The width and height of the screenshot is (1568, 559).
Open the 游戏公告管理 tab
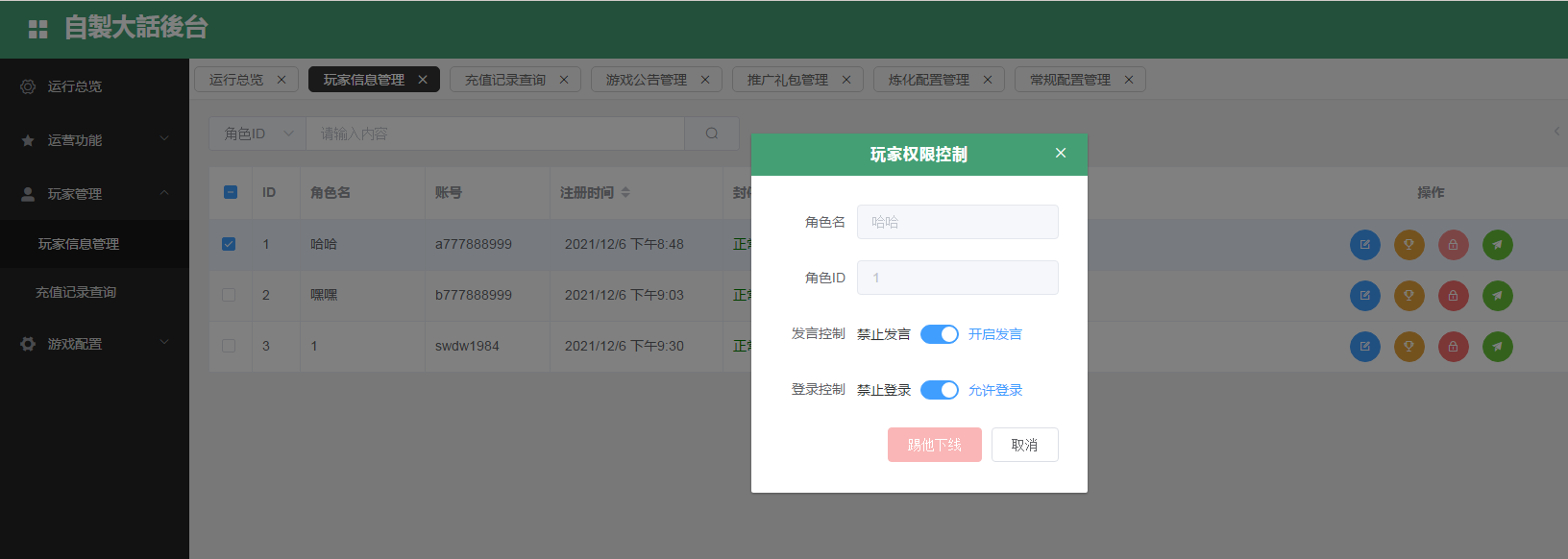[x=646, y=80]
